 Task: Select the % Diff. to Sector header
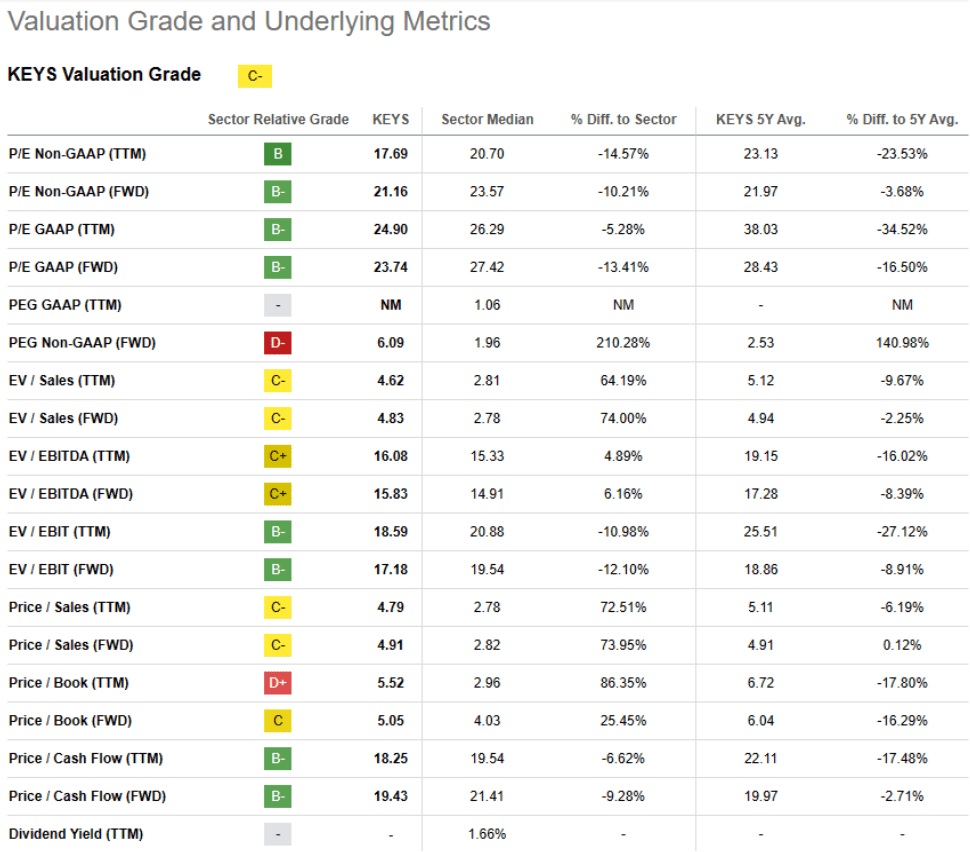(621, 119)
